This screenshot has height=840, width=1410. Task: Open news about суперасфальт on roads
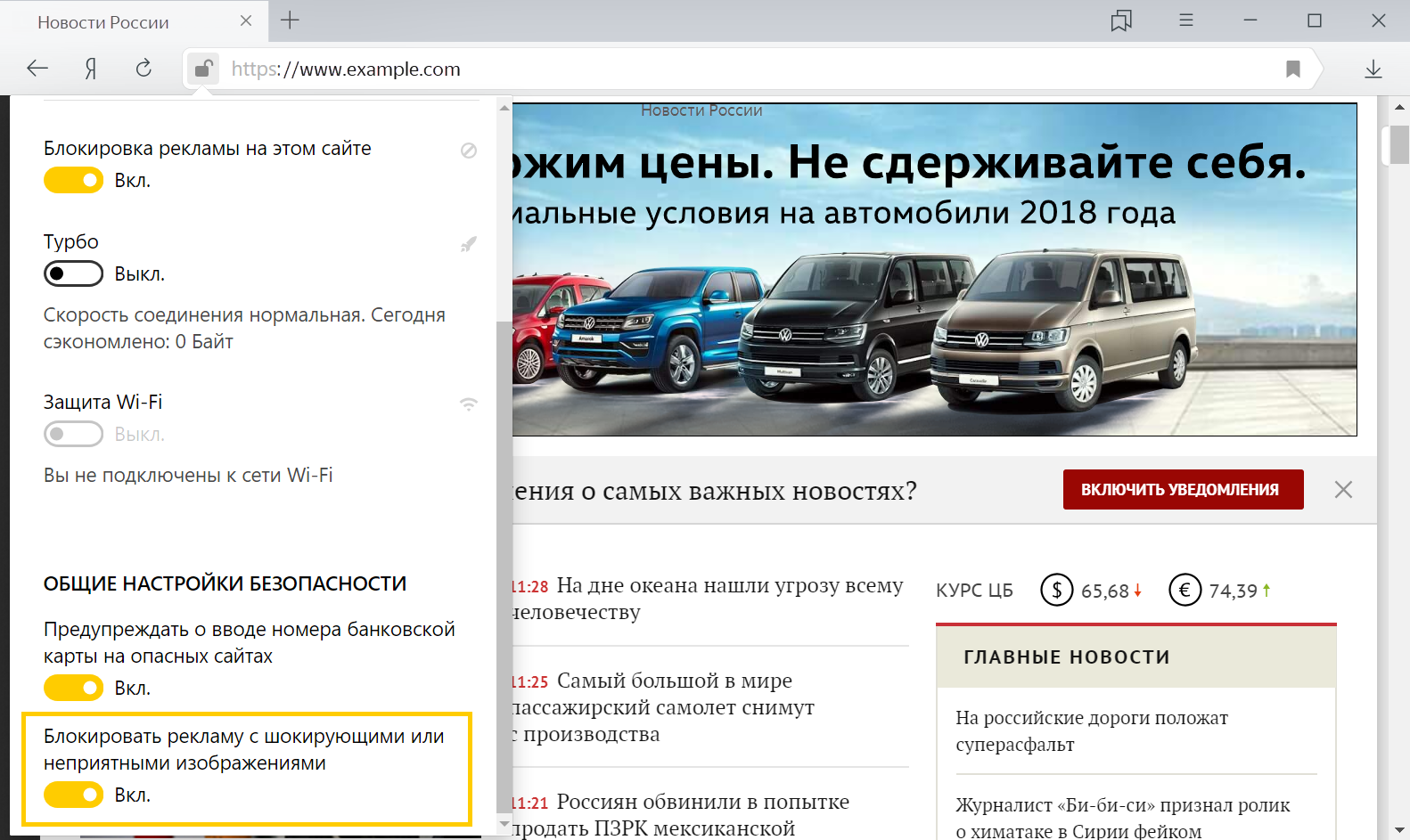pyautogui.click(x=1092, y=730)
